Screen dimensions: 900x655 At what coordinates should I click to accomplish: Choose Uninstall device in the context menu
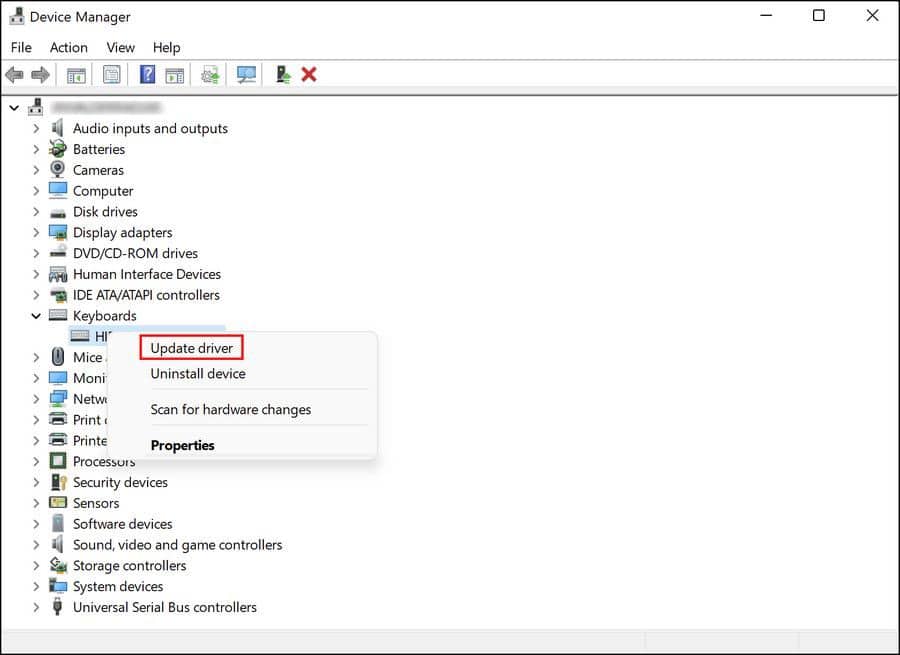coord(197,373)
